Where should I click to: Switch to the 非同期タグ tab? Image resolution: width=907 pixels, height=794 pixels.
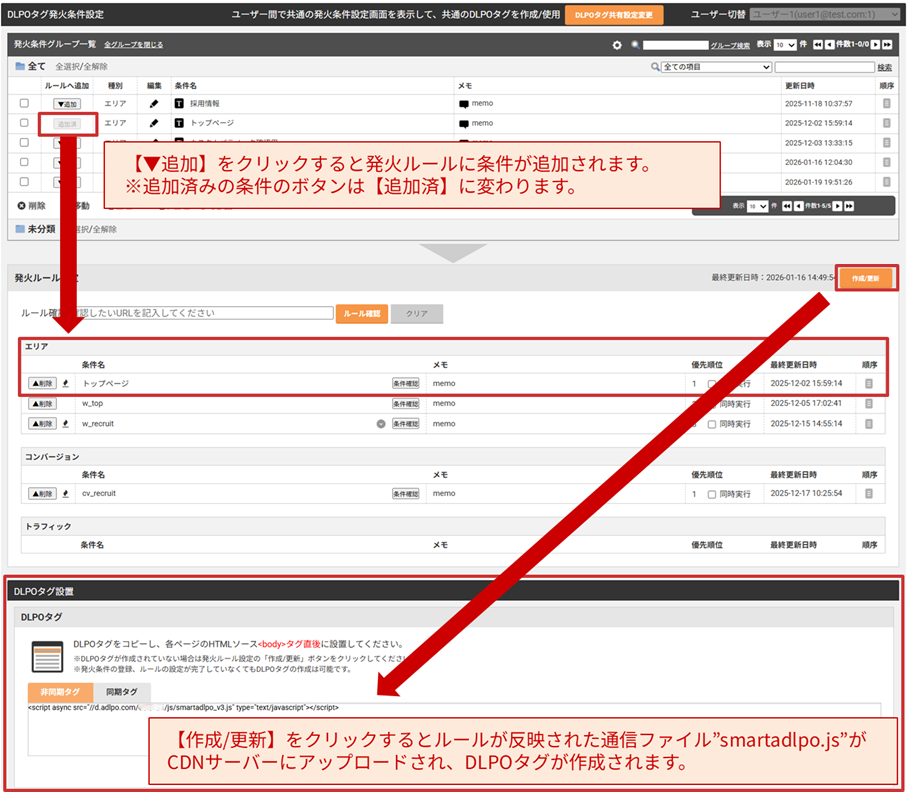(60, 692)
